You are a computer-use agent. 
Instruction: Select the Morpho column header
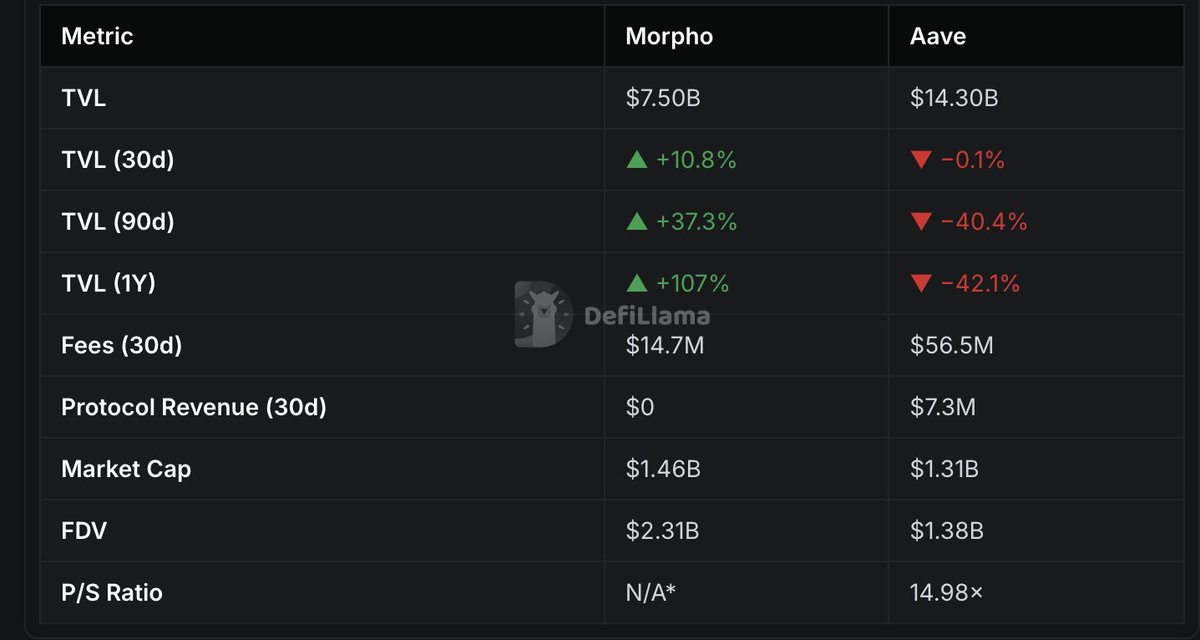pyautogui.click(x=669, y=36)
